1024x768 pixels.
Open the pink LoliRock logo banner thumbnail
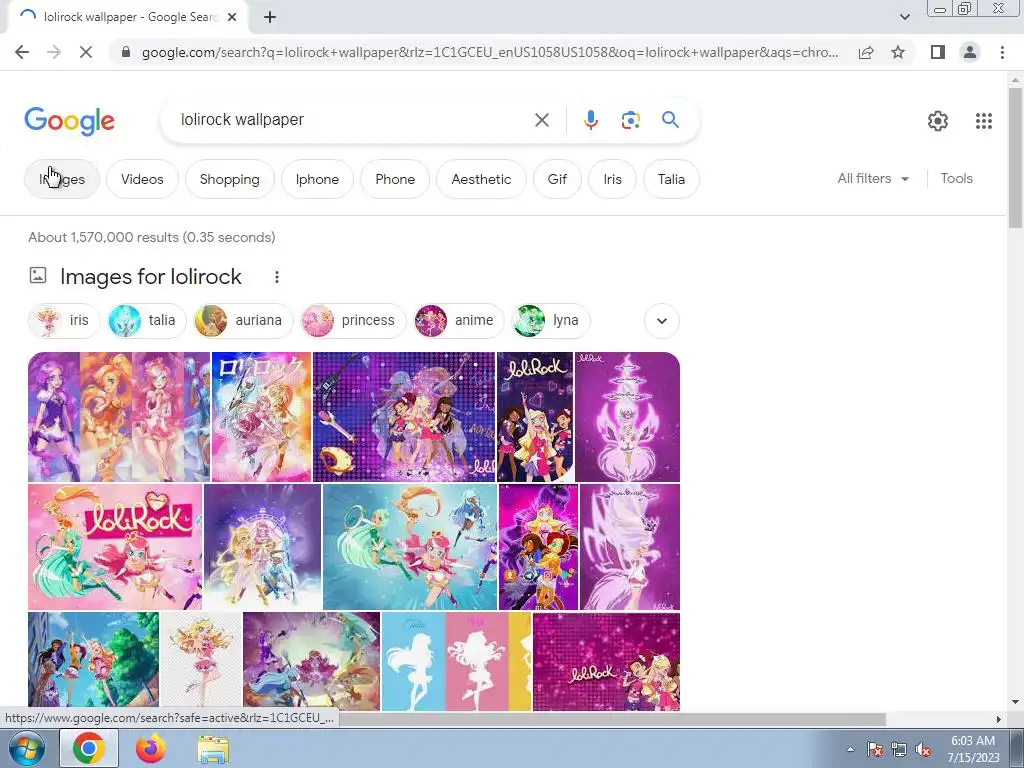(x=115, y=547)
